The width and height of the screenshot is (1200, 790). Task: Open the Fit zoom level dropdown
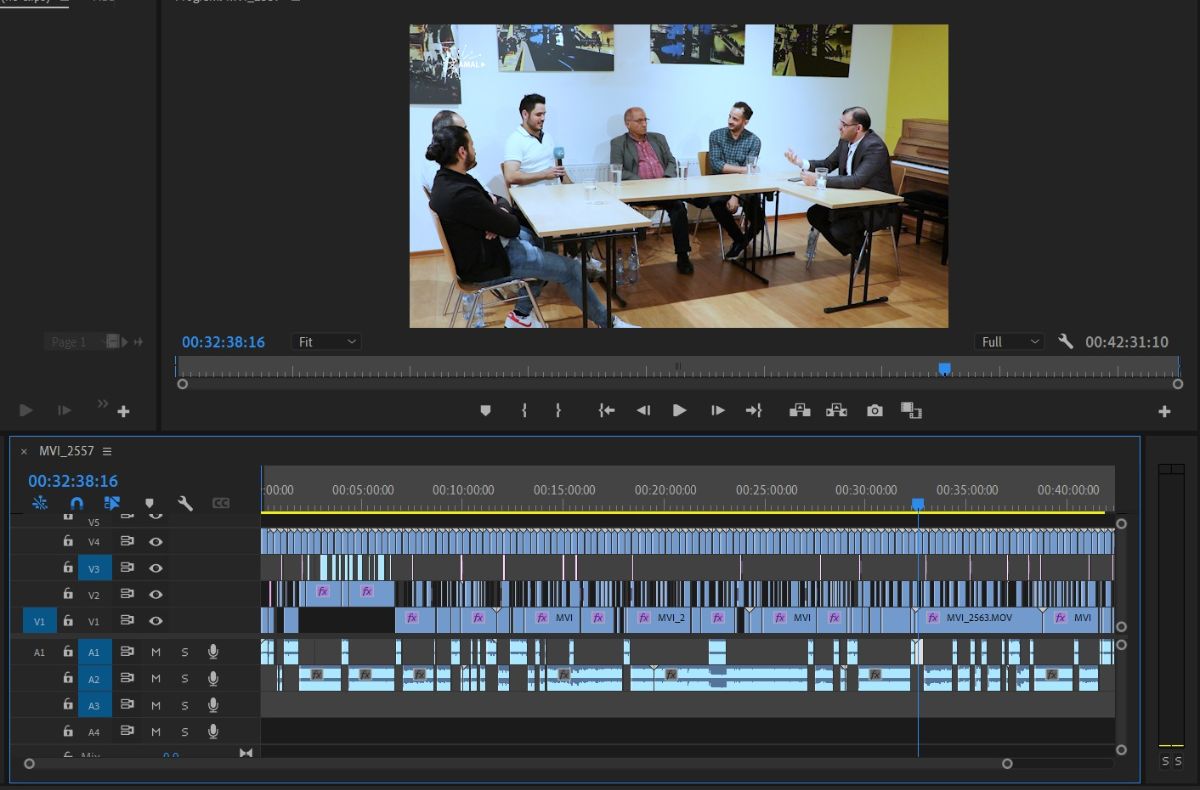coord(326,342)
